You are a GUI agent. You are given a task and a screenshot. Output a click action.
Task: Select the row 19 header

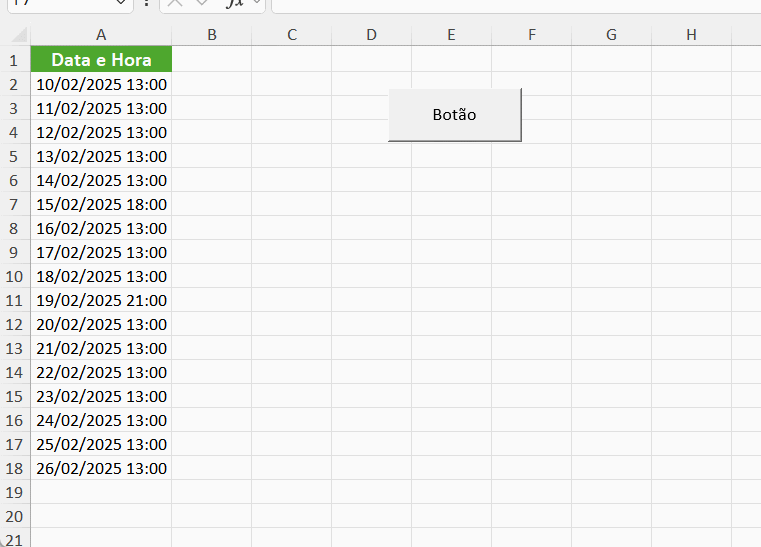point(14,492)
